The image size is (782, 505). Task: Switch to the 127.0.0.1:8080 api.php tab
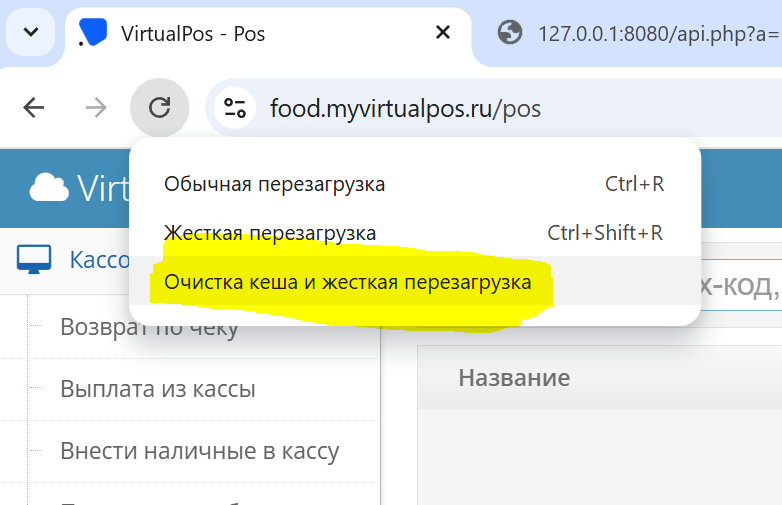point(640,33)
